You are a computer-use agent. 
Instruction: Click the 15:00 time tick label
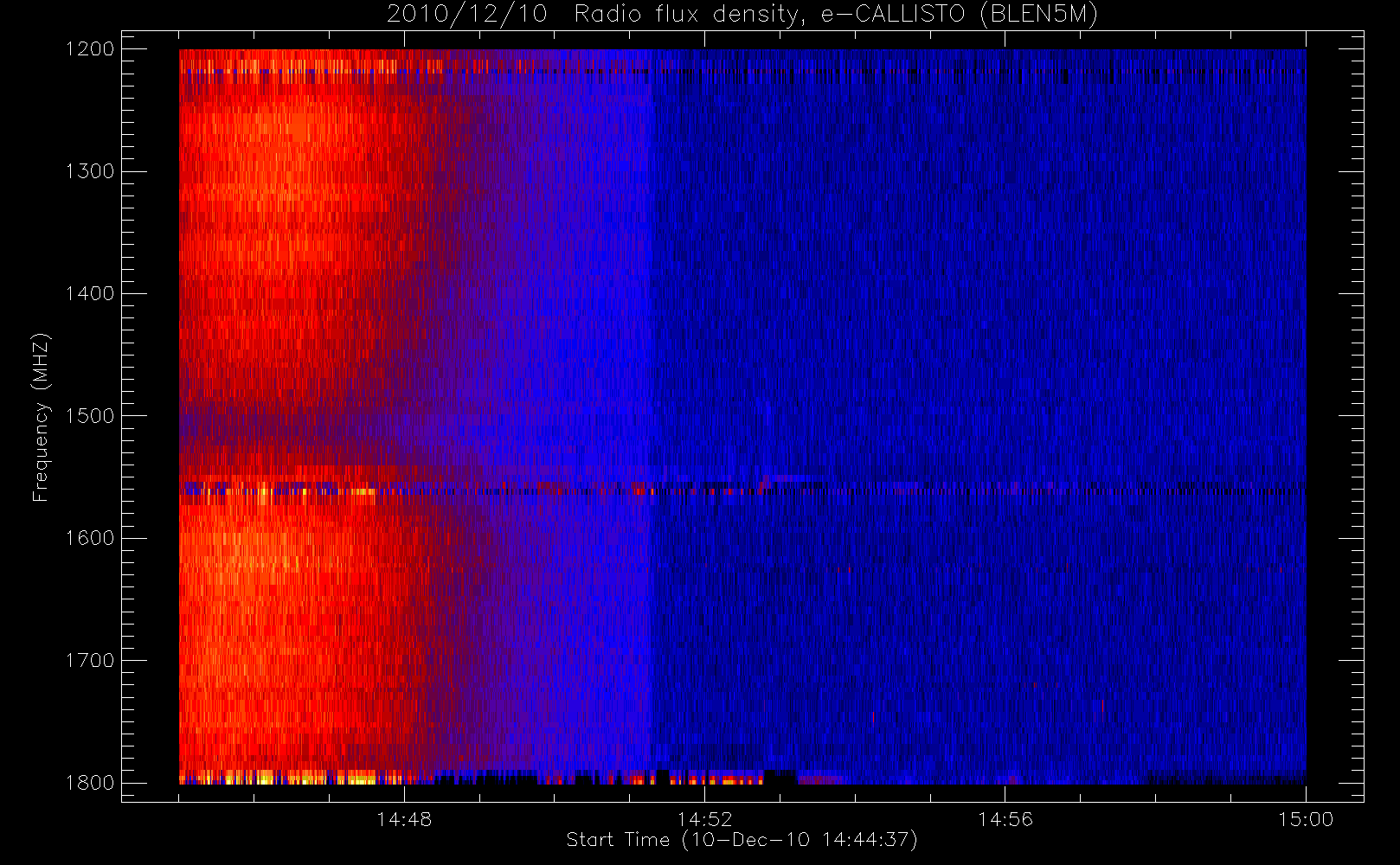click(1306, 819)
